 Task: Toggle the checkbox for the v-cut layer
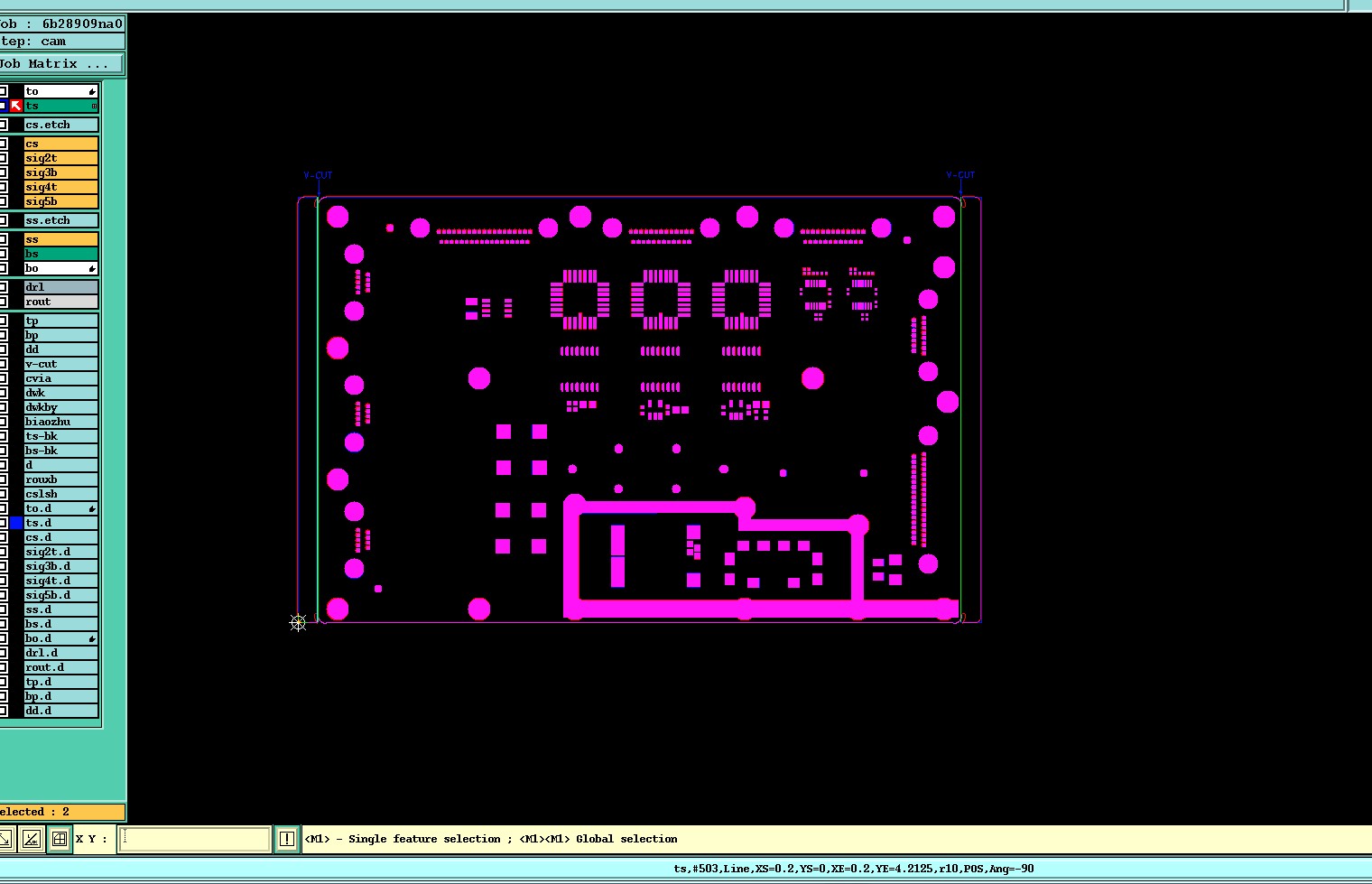(x=4, y=364)
